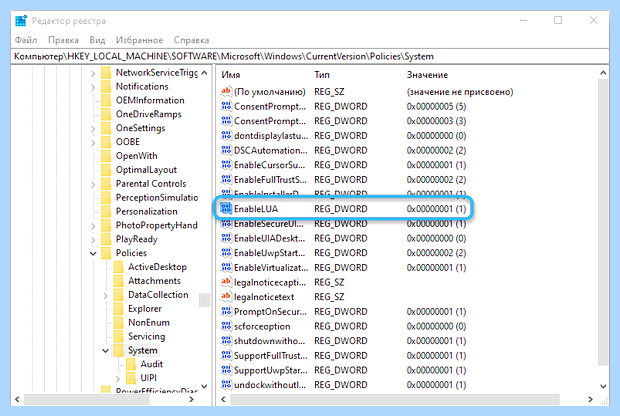Expand the UIPI tree node

click(117, 378)
